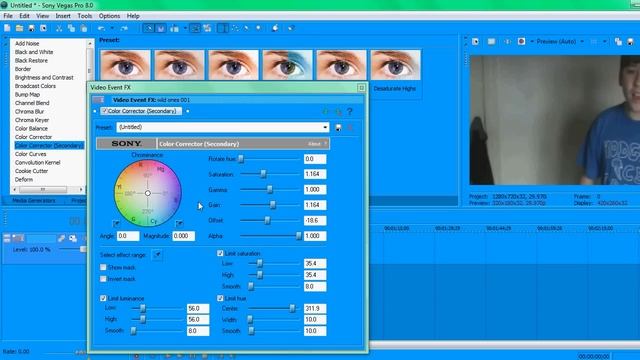This screenshot has height=360, width=640.
Task: Open Project Video Properties icon in preview
Action: (x=475, y=42)
